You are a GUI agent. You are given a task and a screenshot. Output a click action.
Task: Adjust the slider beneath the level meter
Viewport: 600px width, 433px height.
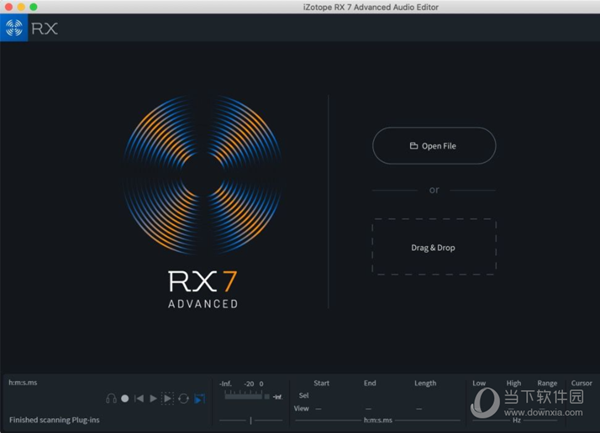click(x=251, y=420)
